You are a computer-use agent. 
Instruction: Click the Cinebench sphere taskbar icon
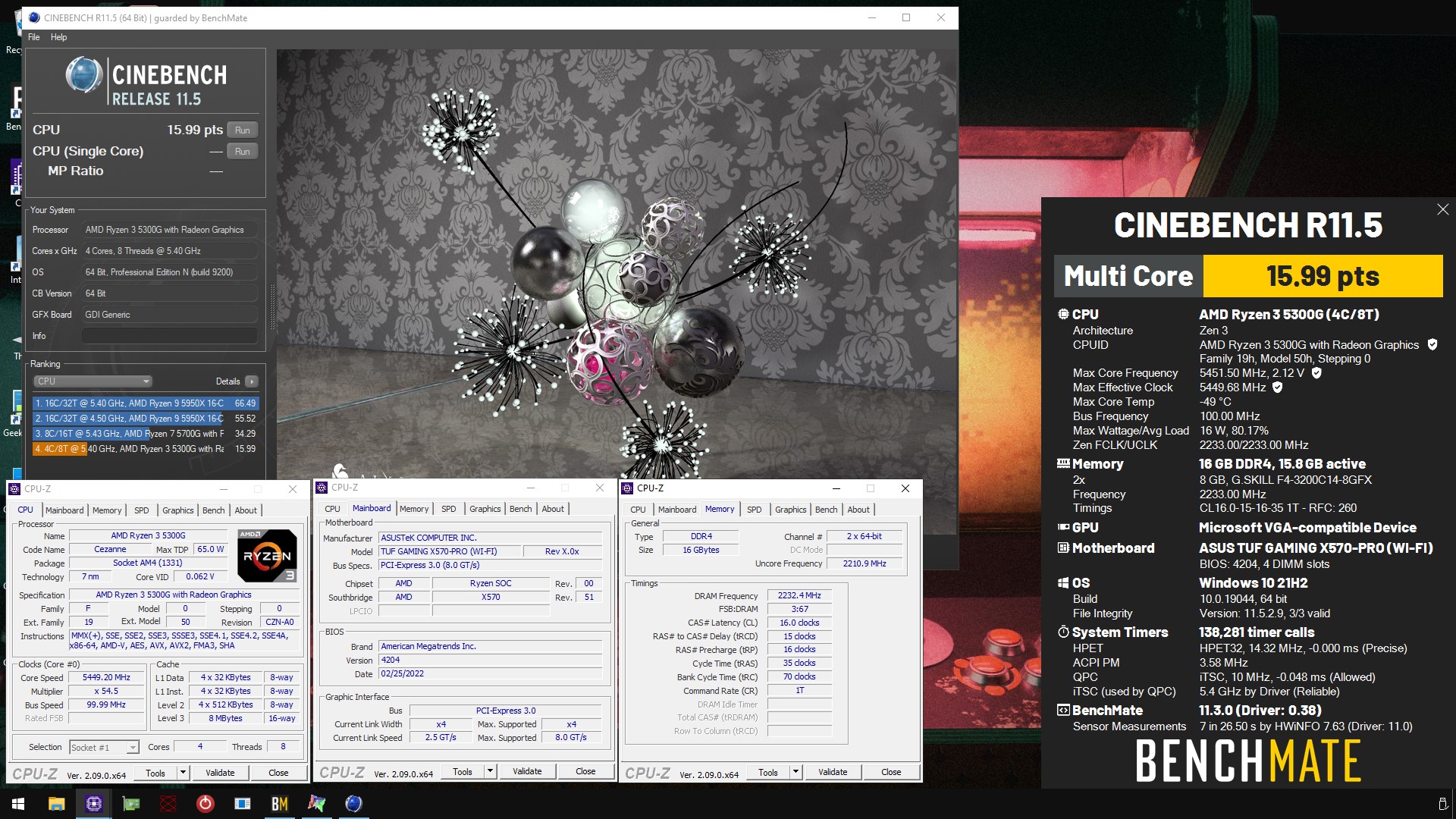coord(353,804)
